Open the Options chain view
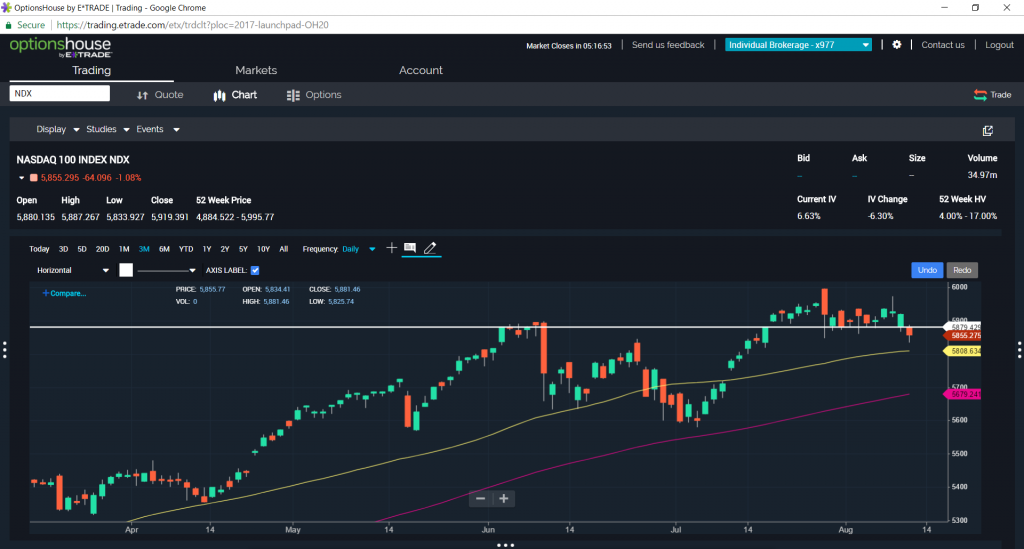The image size is (1024, 549). click(313, 95)
